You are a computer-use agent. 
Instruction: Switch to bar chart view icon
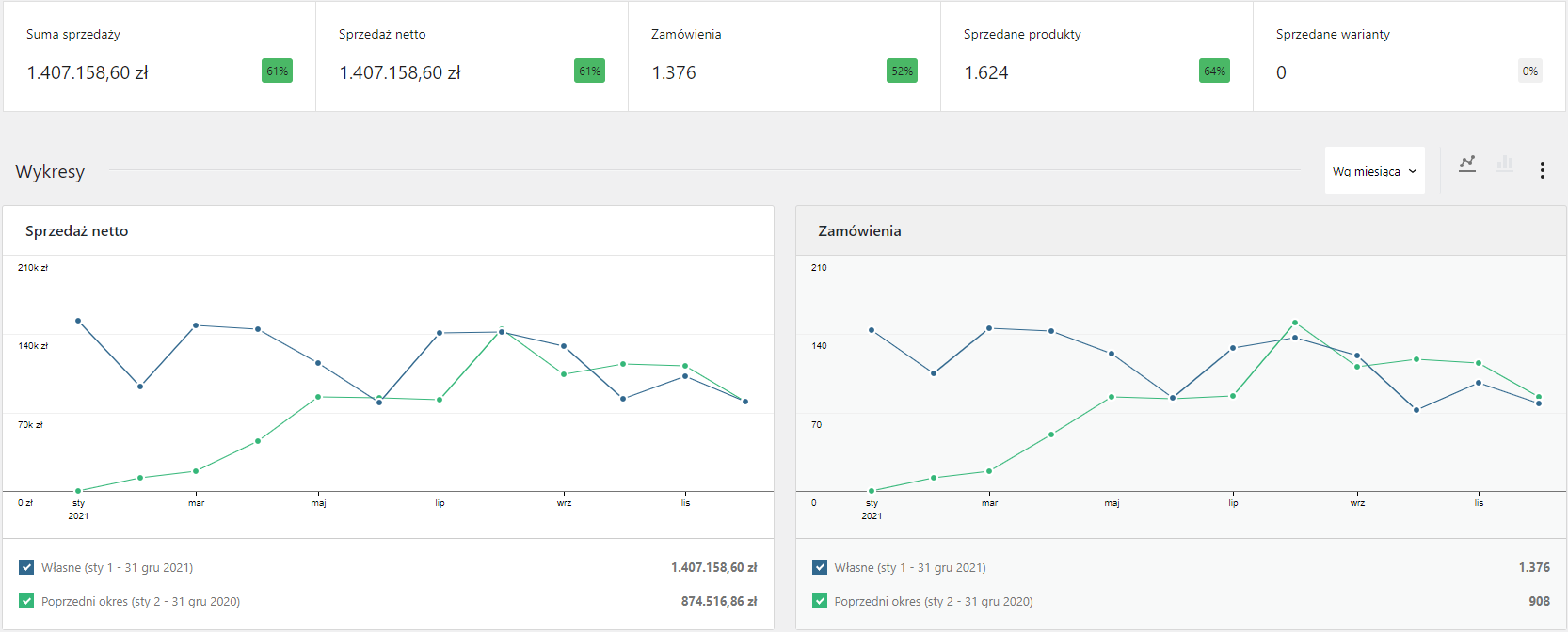(x=1505, y=164)
